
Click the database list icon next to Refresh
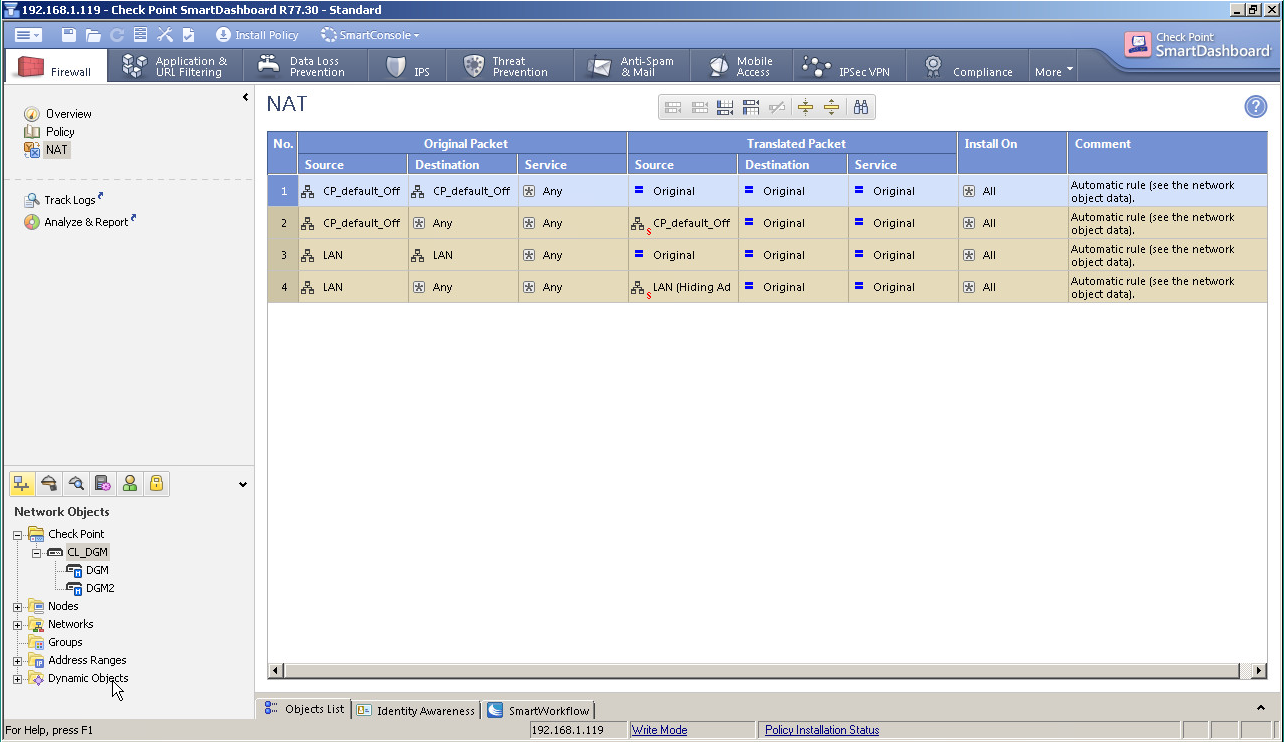140,35
